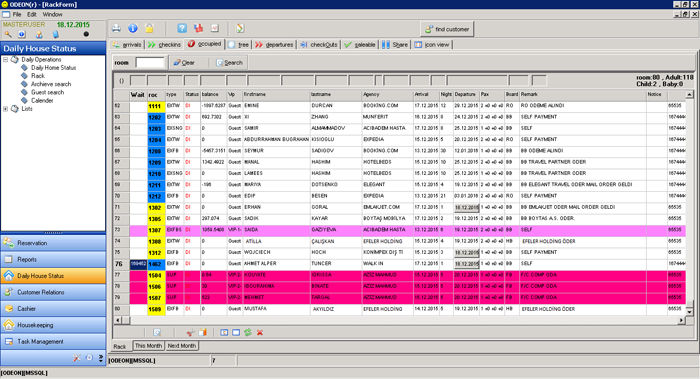Open the departures tab
The image size is (700, 379).
(274, 45)
